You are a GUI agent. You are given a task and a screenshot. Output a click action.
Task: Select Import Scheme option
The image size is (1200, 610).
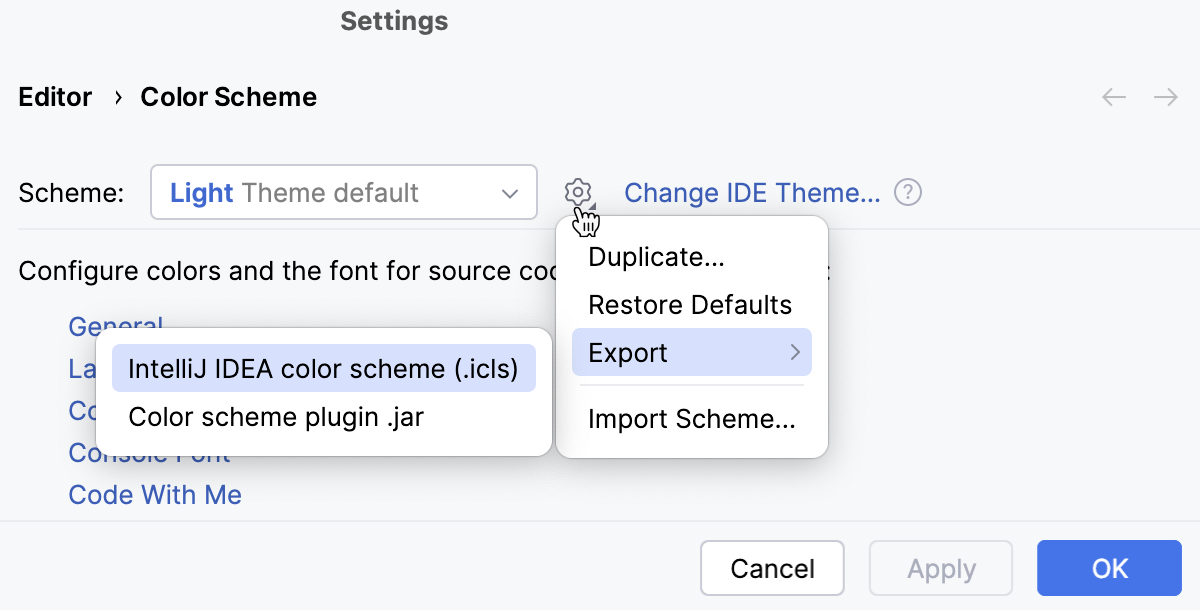689,419
